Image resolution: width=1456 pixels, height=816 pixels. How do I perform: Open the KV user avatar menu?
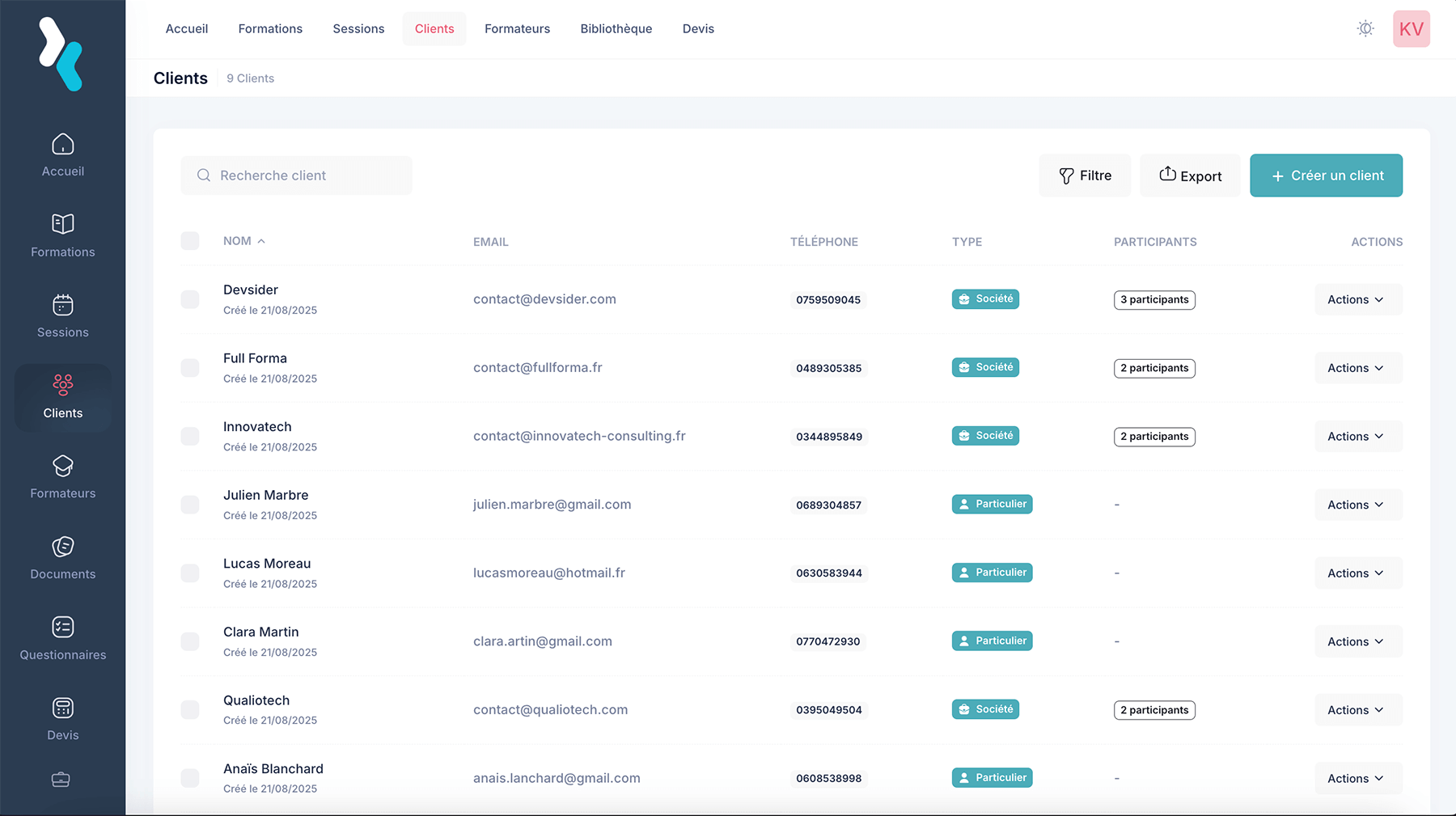tap(1411, 29)
